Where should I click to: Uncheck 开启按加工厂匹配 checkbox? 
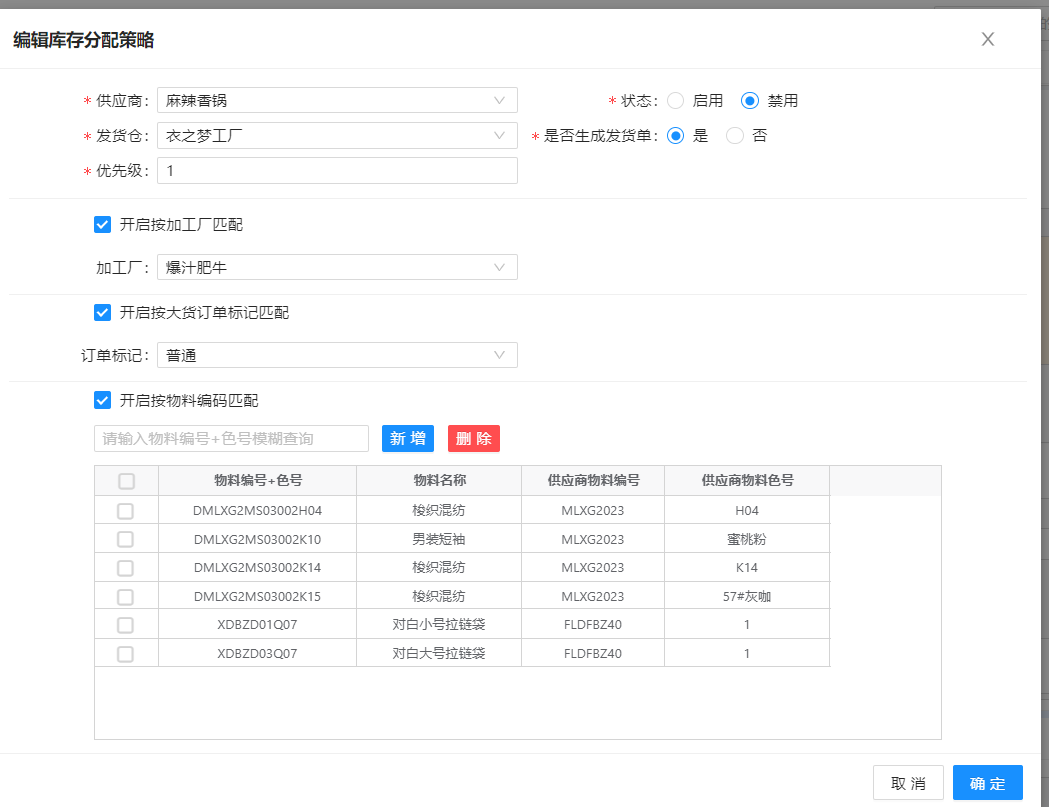pyautogui.click(x=102, y=224)
